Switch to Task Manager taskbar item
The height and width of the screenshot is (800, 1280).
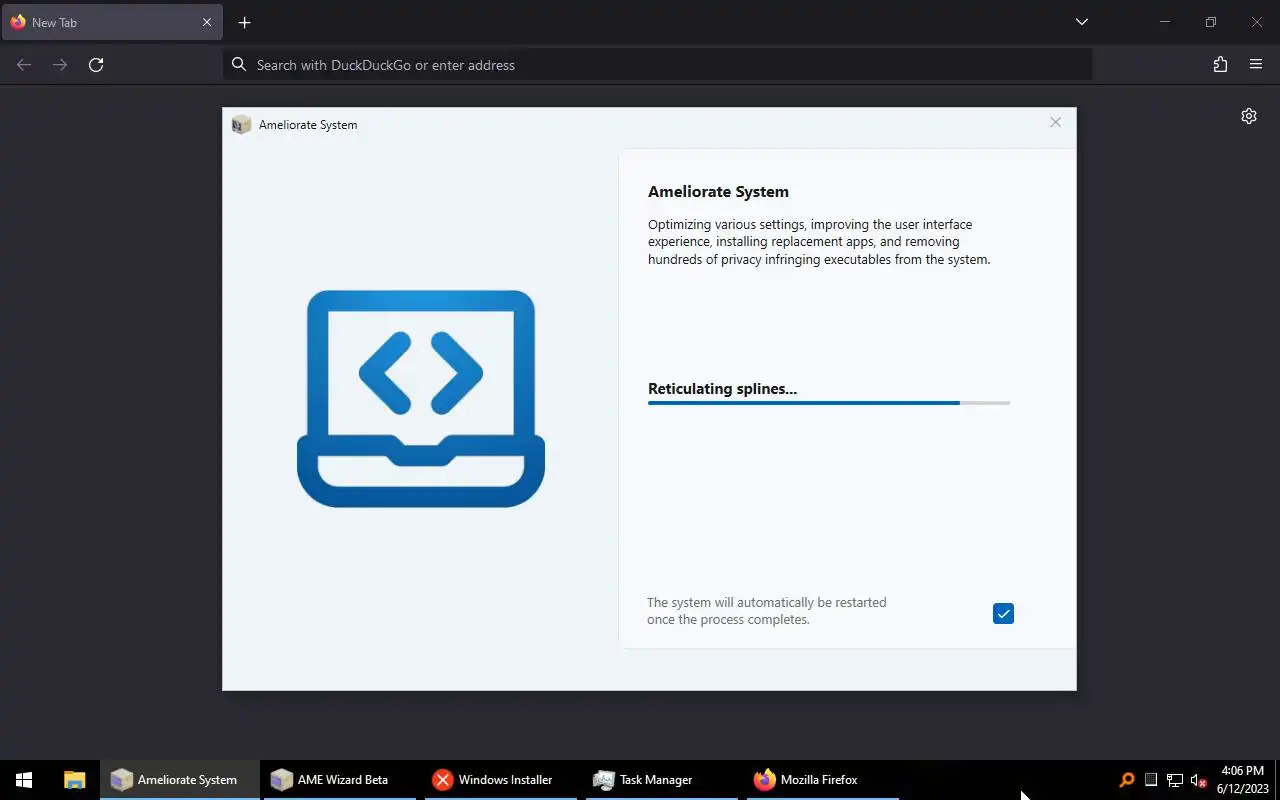[662, 780]
